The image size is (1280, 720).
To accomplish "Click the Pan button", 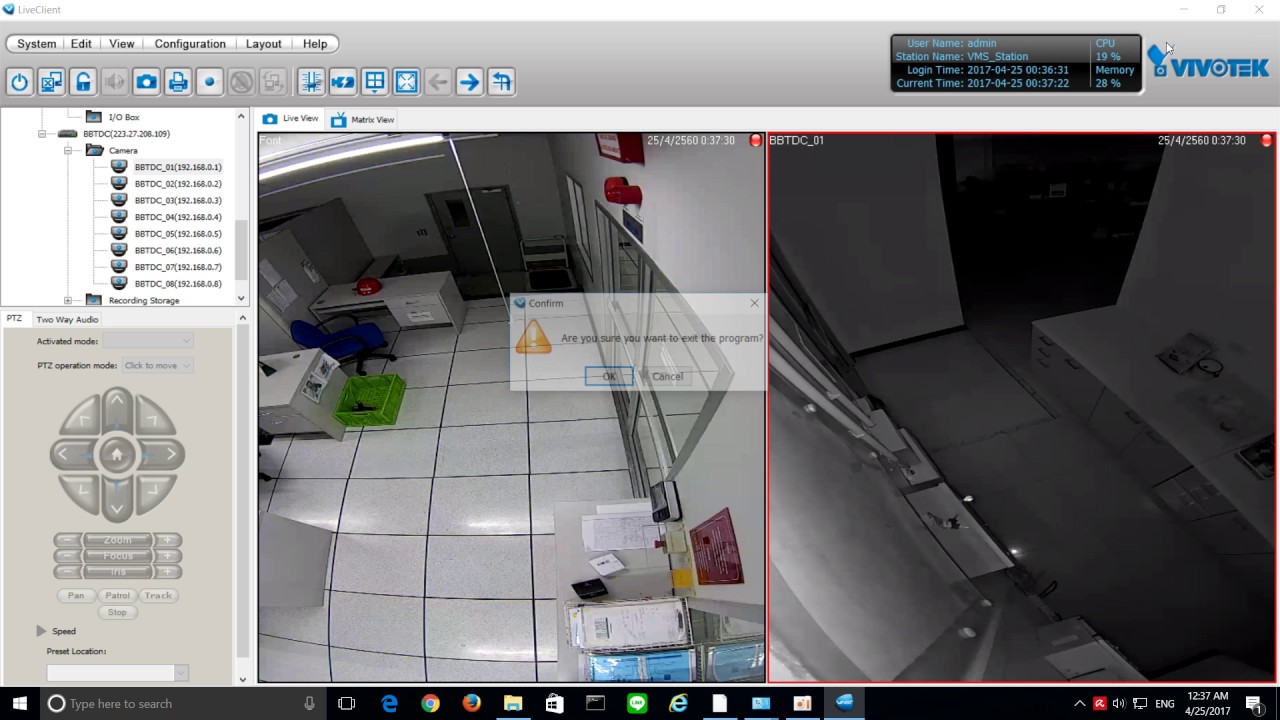I will click(76, 596).
